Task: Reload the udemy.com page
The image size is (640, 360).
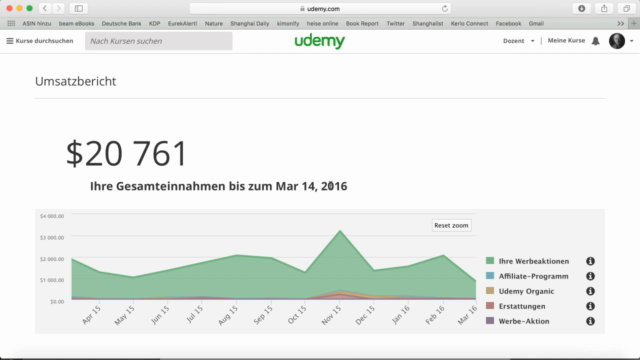Action: [x=445, y=9]
